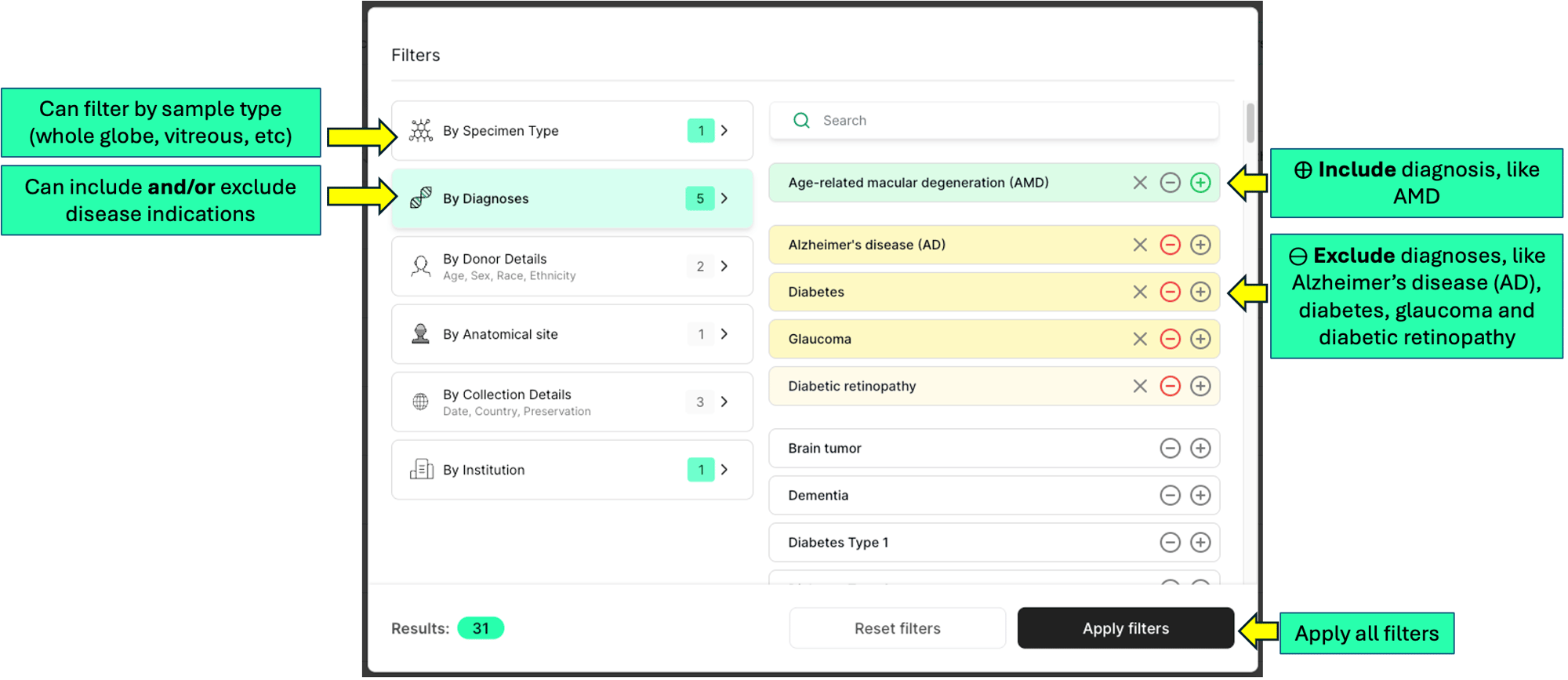Image resolution: width=1568 pixels, height=680 pixels.
Task: Click the Reset filters button
Action: click(898, 628)
